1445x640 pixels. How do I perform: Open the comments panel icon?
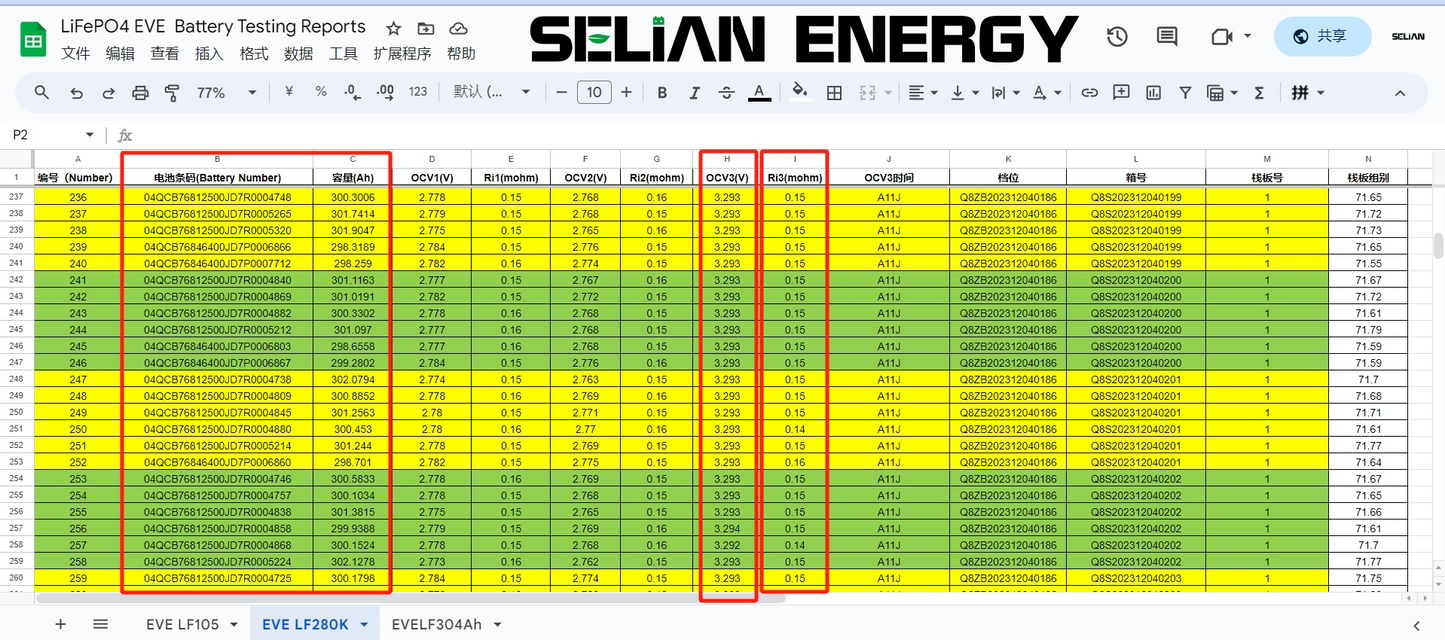(1166, 37)
